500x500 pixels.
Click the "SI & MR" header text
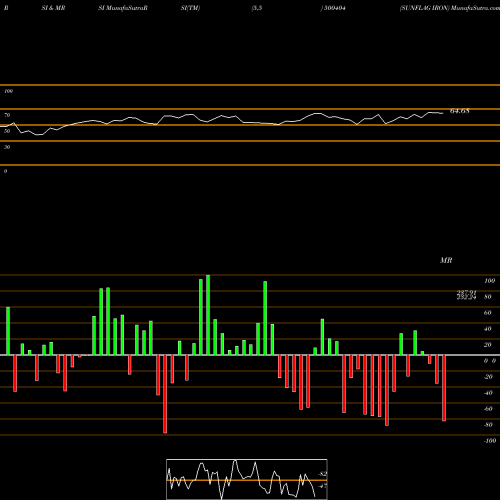pyautogui.click(x=53, y=8)
